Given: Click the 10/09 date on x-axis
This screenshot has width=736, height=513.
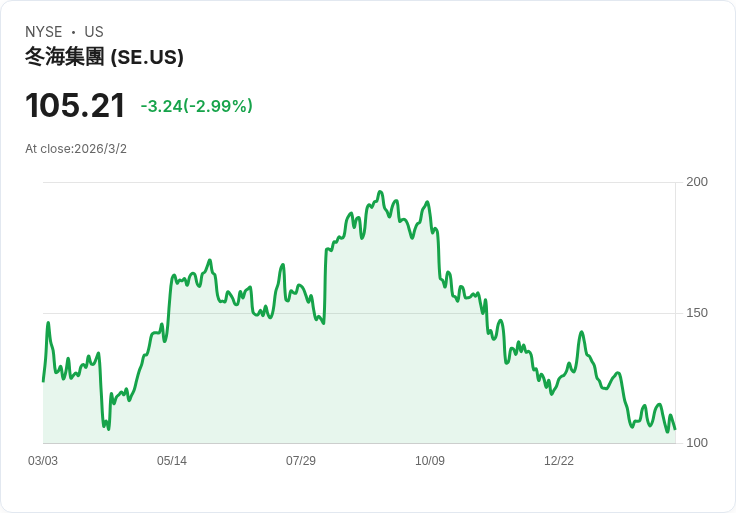Looking at the screenshot, I should point(430,461).
